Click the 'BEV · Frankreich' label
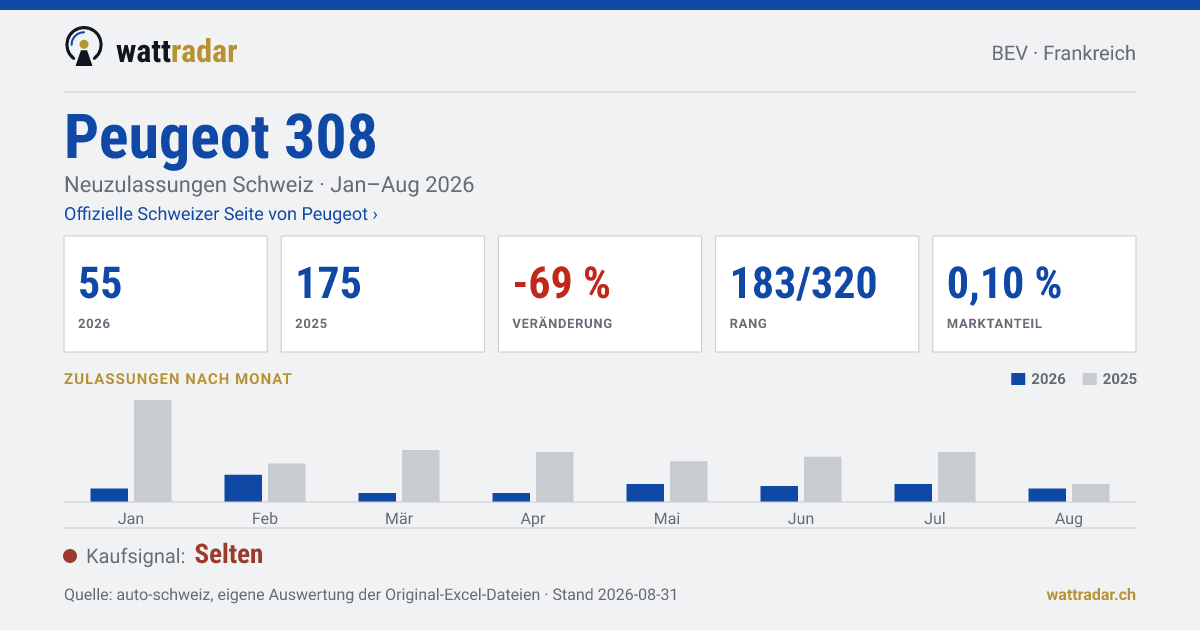The image size is (1200, 630). tap(1064, 53)
